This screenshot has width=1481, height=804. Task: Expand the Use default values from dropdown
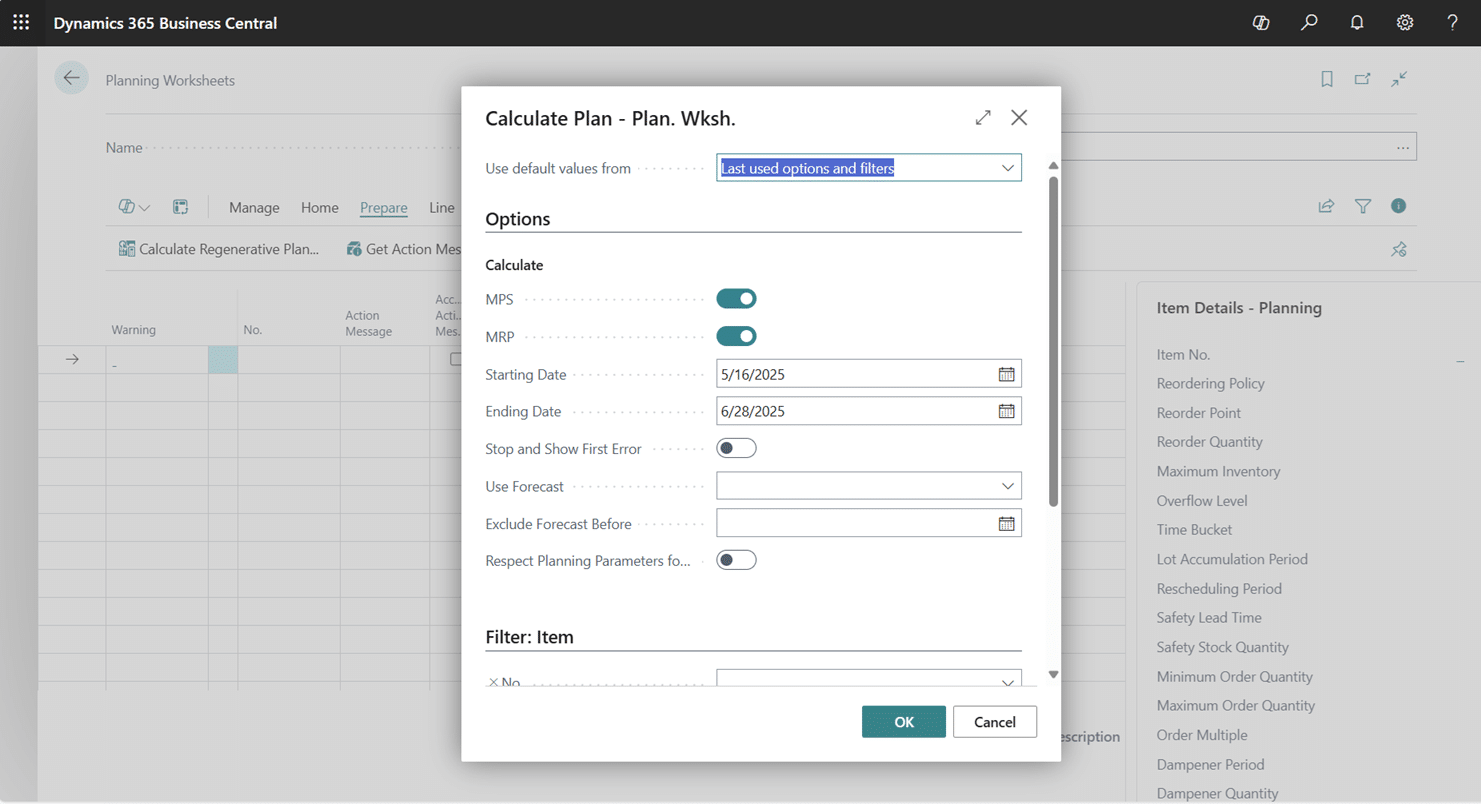pos(1007,168)
